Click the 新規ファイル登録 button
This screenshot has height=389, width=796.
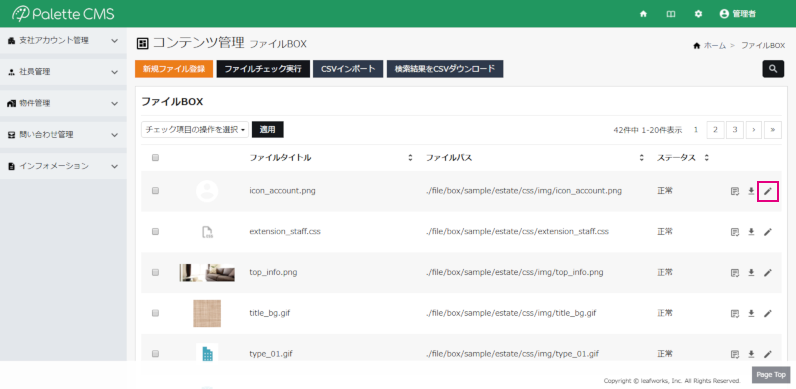click(x=174, y=69)
